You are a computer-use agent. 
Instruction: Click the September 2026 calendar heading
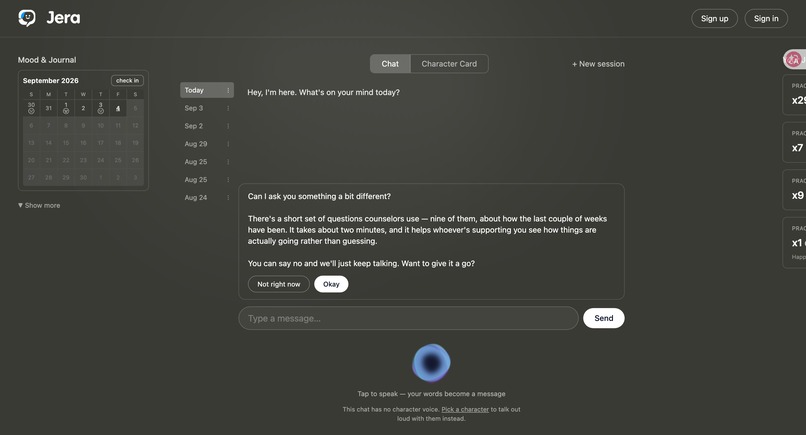point(50,81)
